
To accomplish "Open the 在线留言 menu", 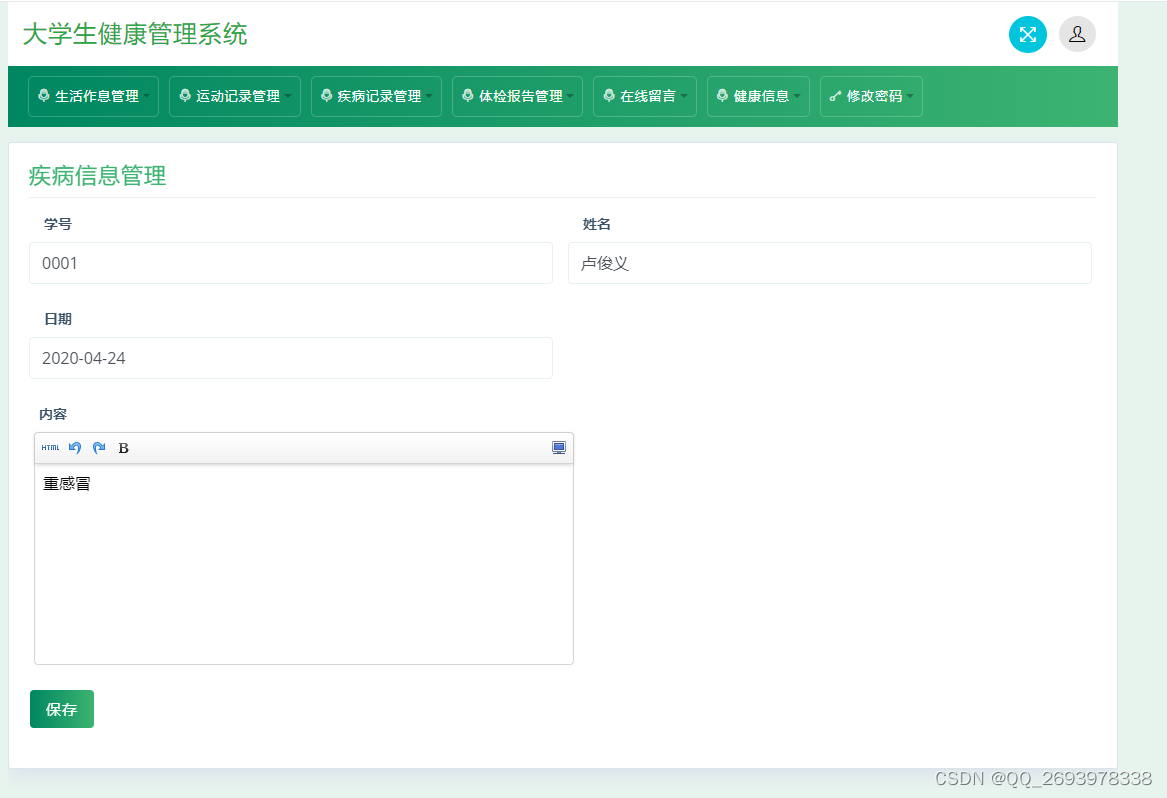I will [x=644, y=96].
